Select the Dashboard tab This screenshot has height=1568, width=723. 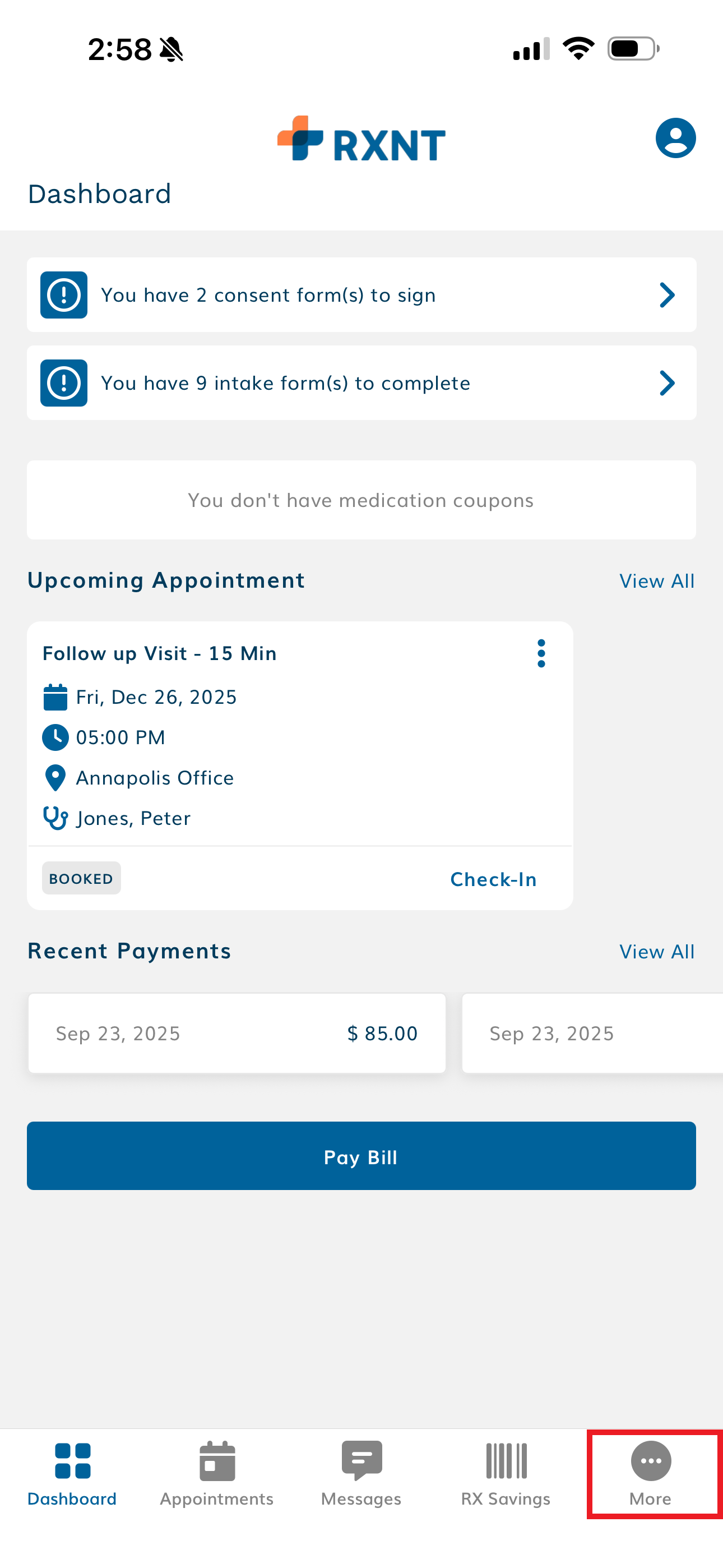72,1473
